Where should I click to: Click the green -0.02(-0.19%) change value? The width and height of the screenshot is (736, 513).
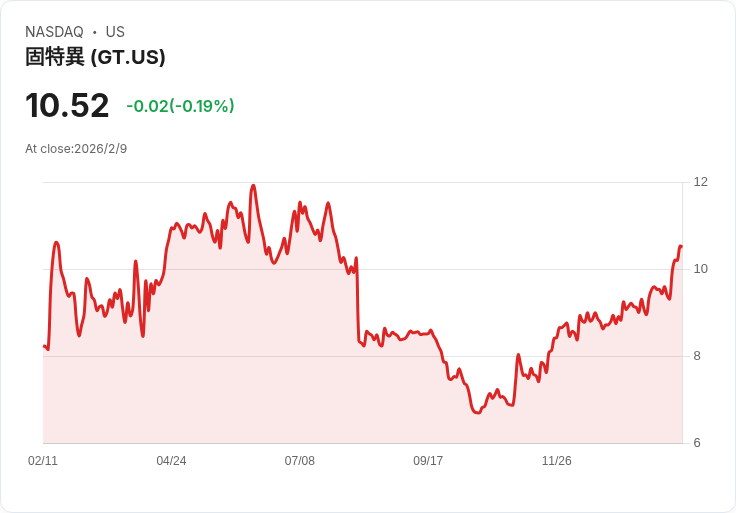(x=180, y=106)
